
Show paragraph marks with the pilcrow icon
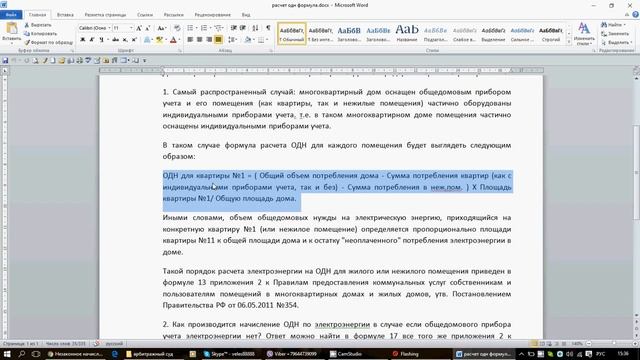click(268, 28)
